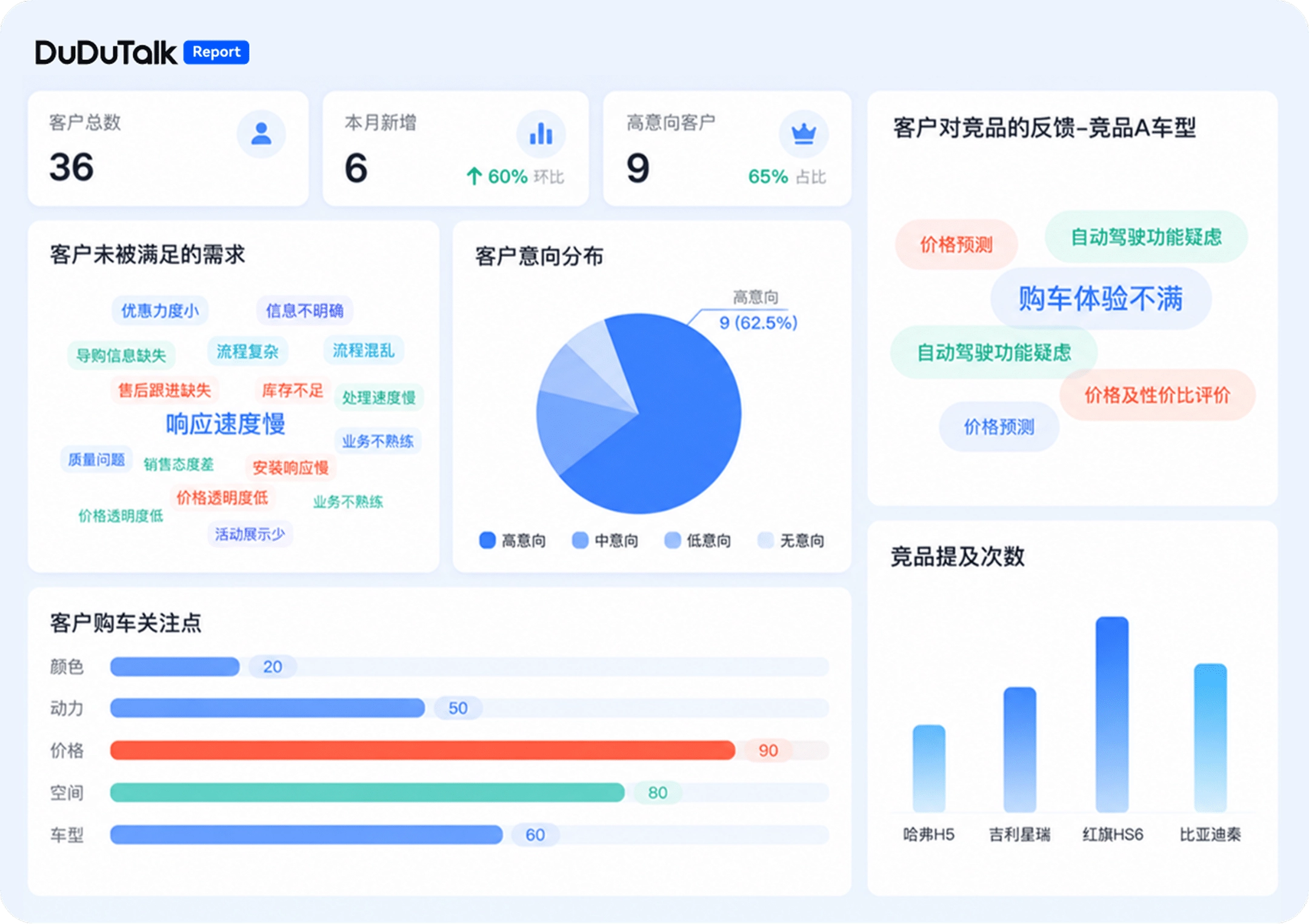Select the 售后跟进缺失 tag
The image size is (1309, 924).
coord(164,390)
